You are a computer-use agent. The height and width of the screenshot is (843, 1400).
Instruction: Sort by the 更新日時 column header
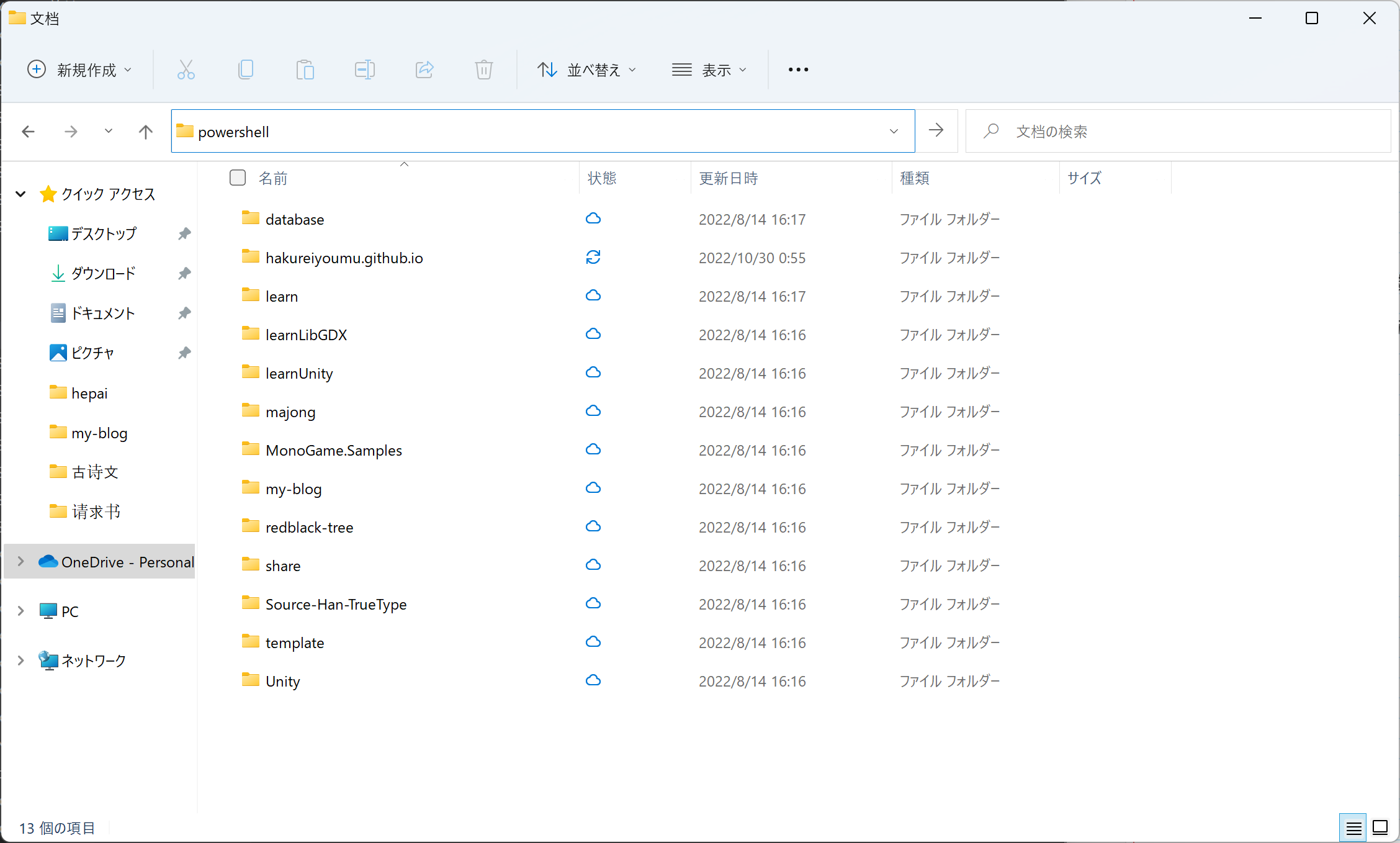pyautogui.click(x=728, y=179)
